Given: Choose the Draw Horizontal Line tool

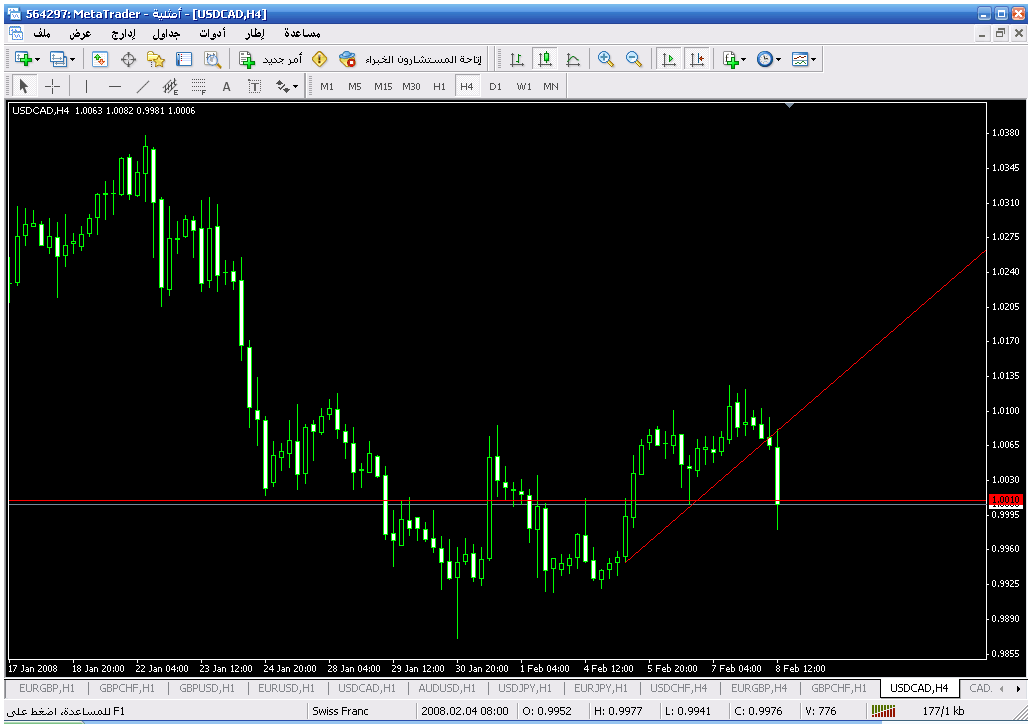Looking at the screenshot, I should click(115, 86).
